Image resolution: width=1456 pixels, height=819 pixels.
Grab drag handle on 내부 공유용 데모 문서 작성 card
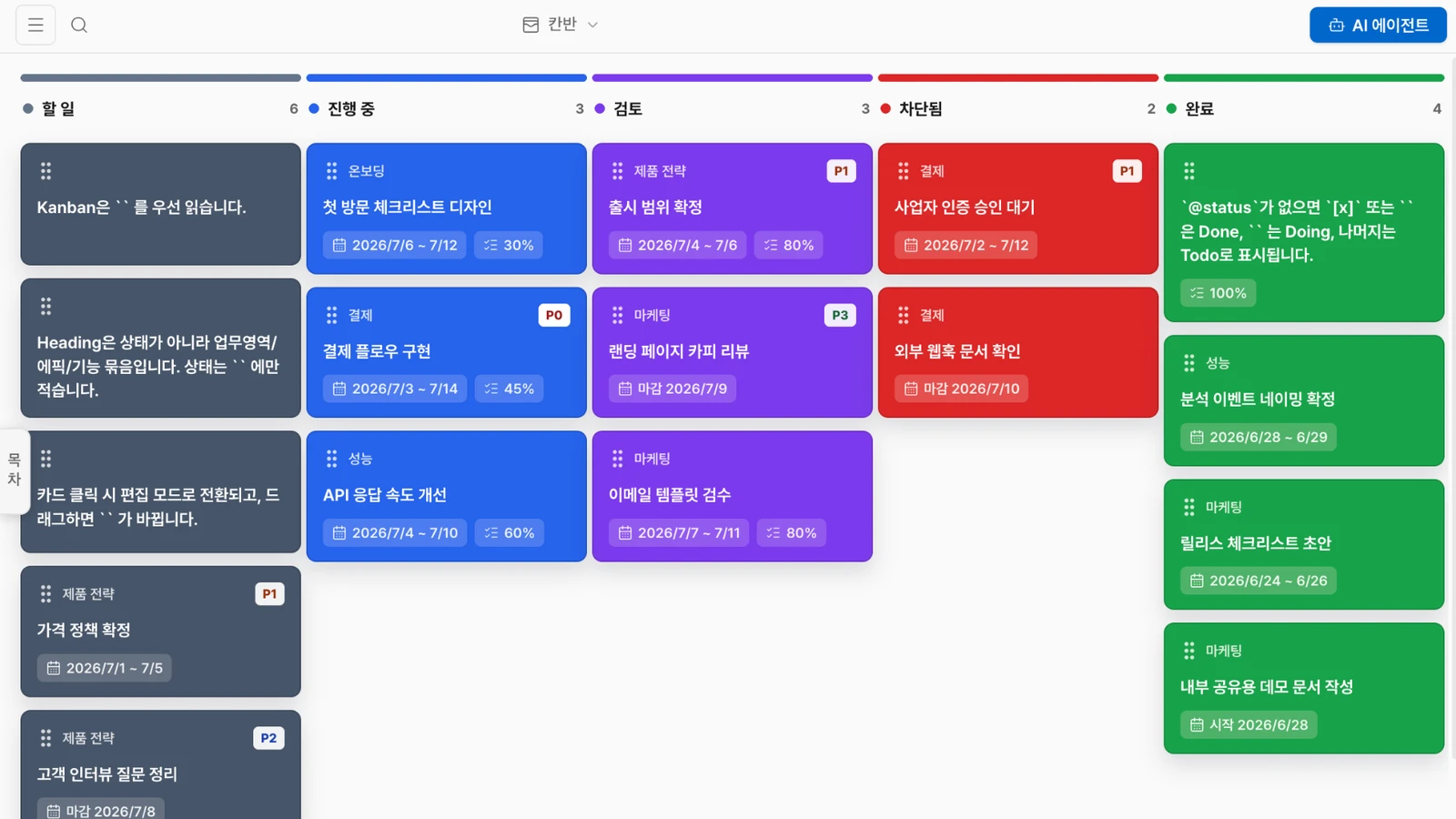1189,651
